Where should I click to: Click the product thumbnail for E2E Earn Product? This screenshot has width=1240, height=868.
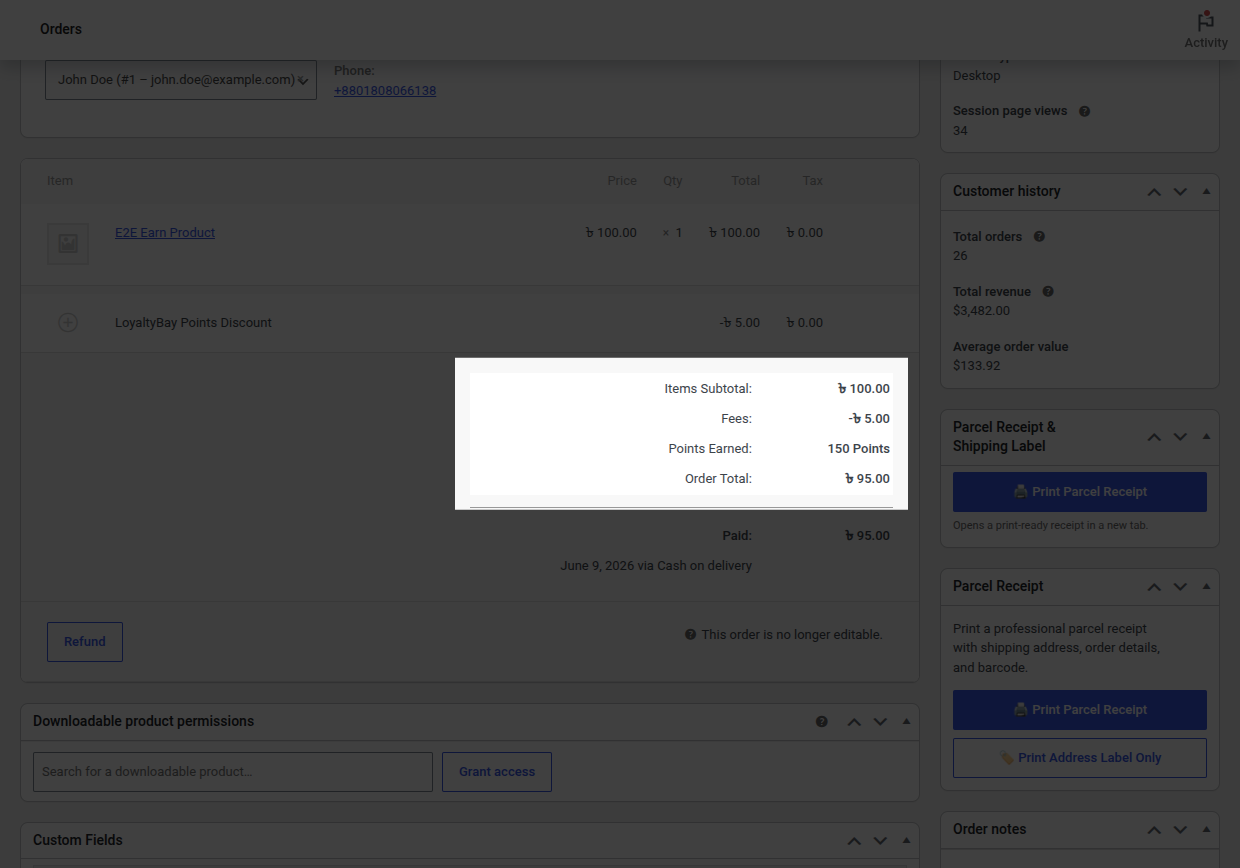point(68,243)
